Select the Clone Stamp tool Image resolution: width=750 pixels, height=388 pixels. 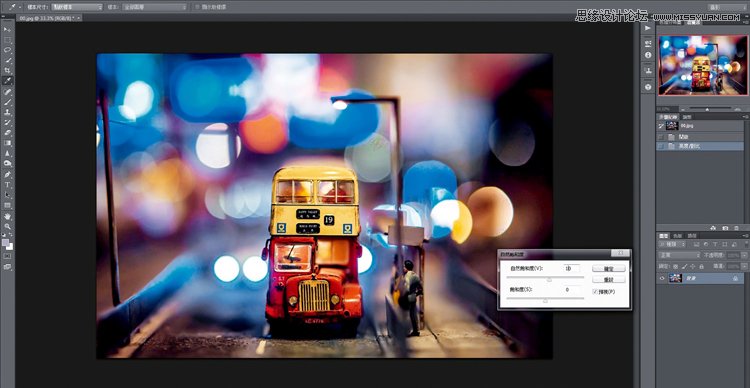click(x=8, y=112)
